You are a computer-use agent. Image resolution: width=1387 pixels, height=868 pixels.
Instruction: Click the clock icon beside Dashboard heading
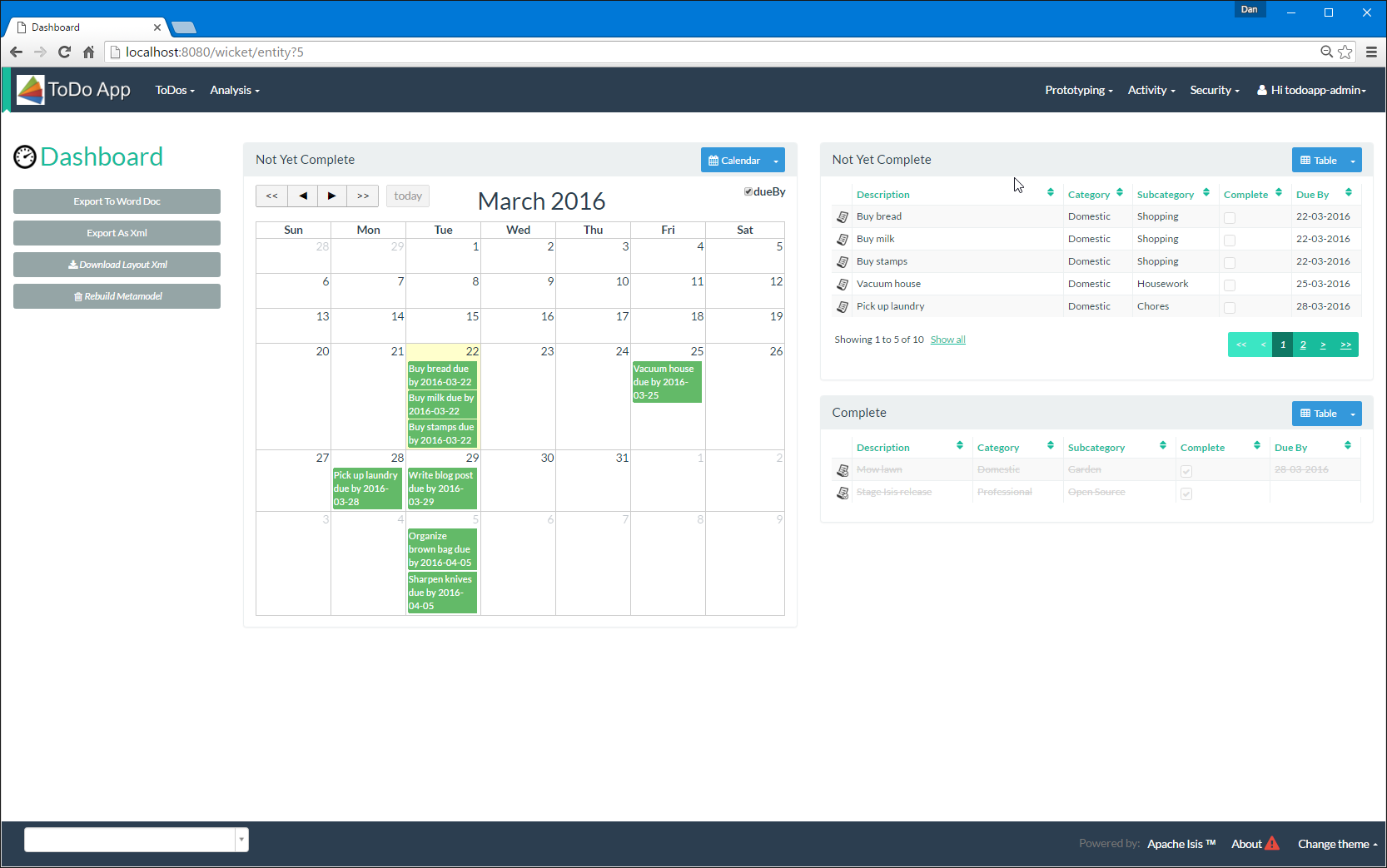(24, 157)
